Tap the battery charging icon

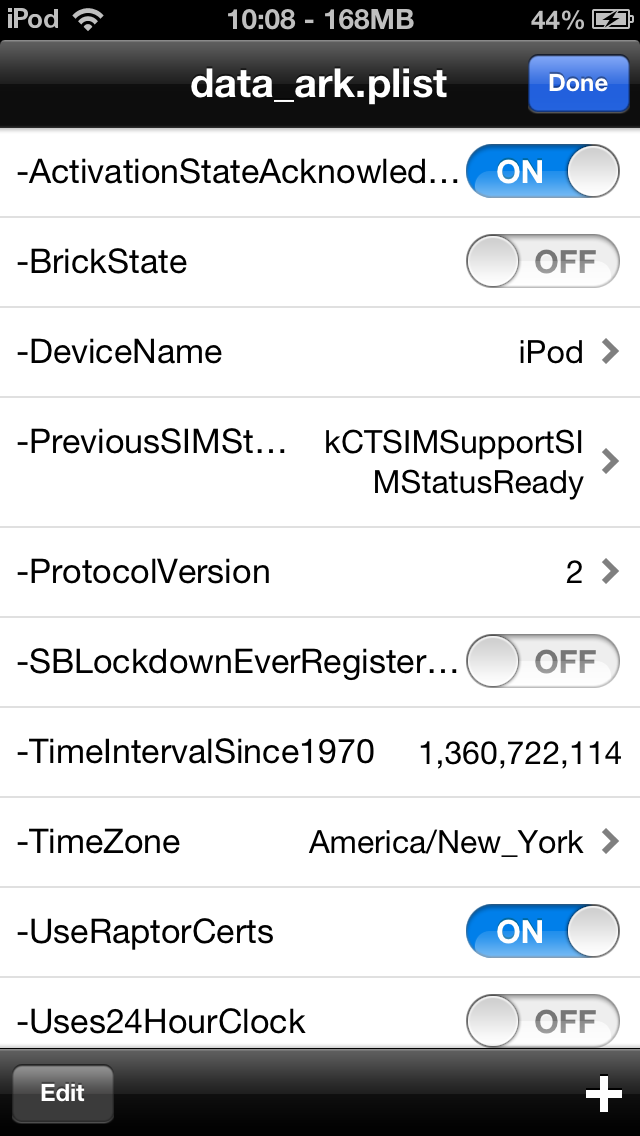click(x=612, y=20)
